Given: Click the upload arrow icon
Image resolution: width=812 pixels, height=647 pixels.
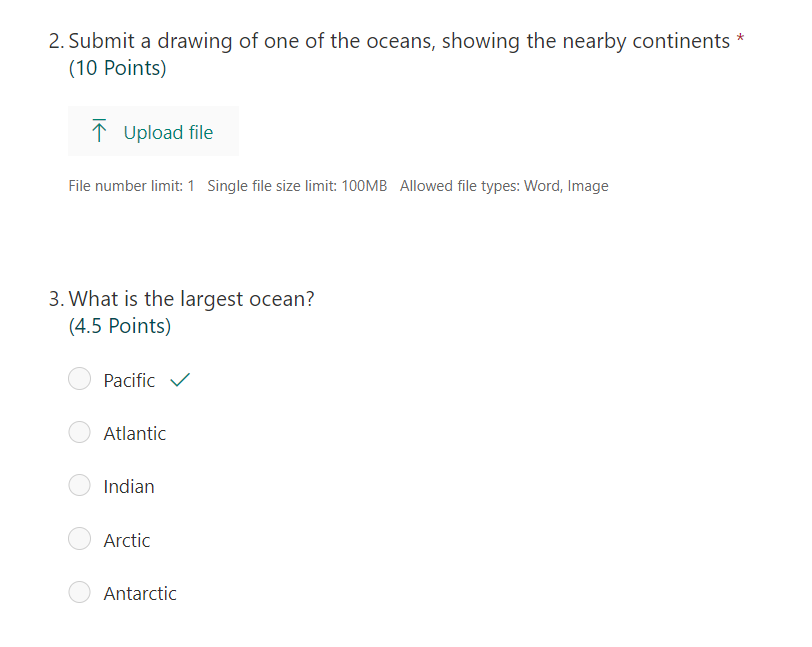Looking at the screenshot, I should (99, 131).
